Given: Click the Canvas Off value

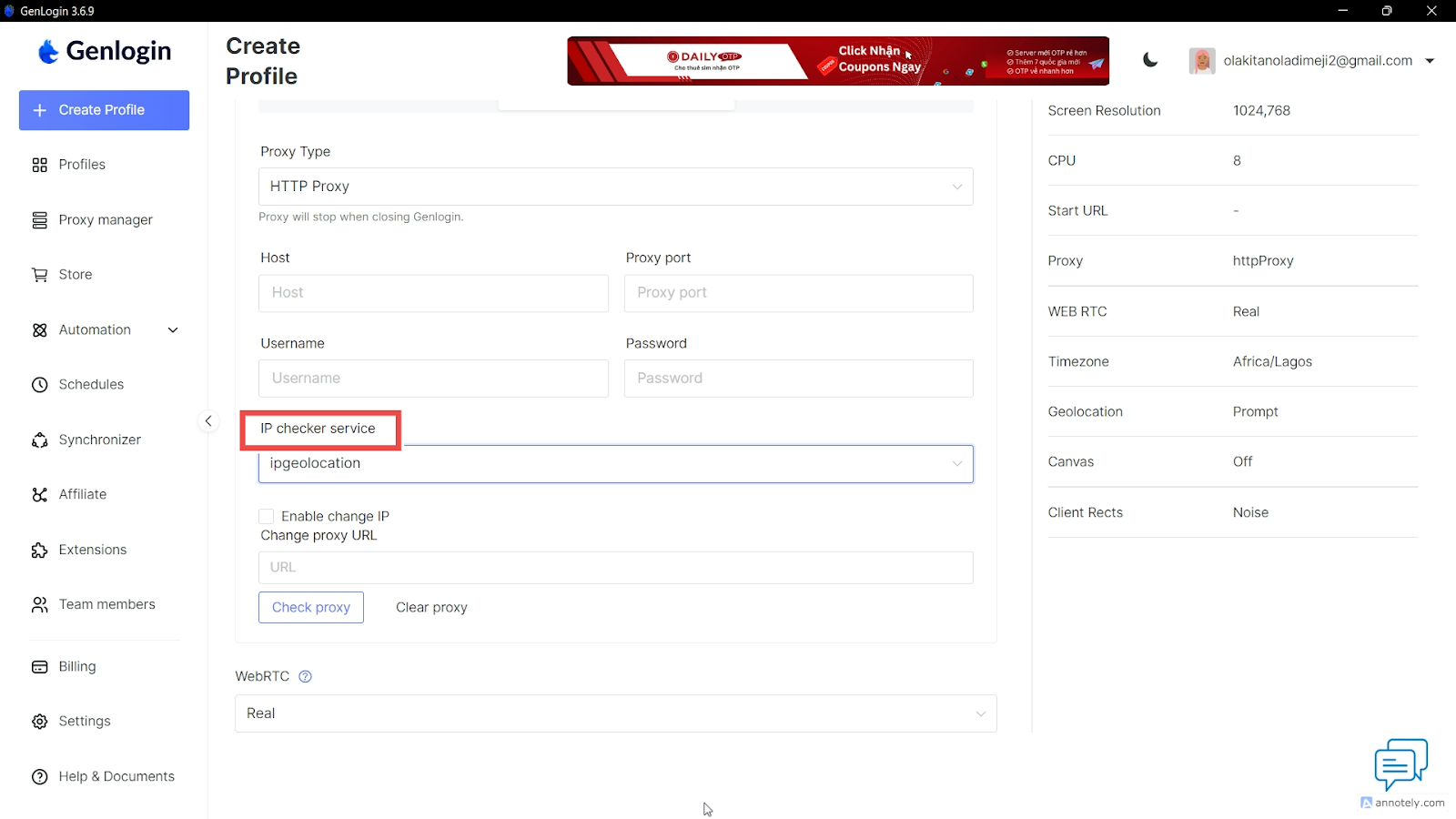Looking at the screenshot, I should [x=1242, y=462].
